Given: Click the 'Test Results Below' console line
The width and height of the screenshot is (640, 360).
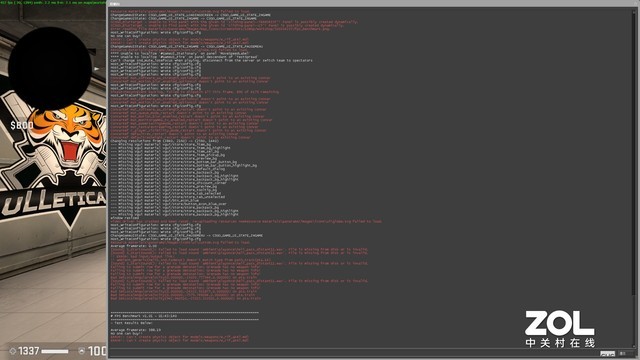Looking at the screenshot, I should click(131, 323).
